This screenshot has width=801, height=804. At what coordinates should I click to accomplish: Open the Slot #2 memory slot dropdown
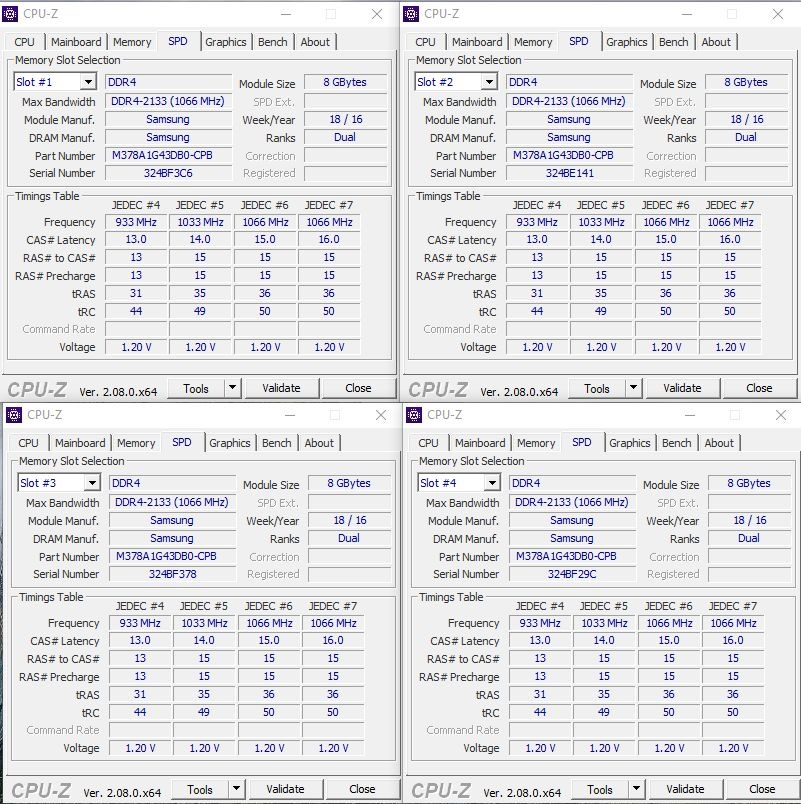point(489,82)
